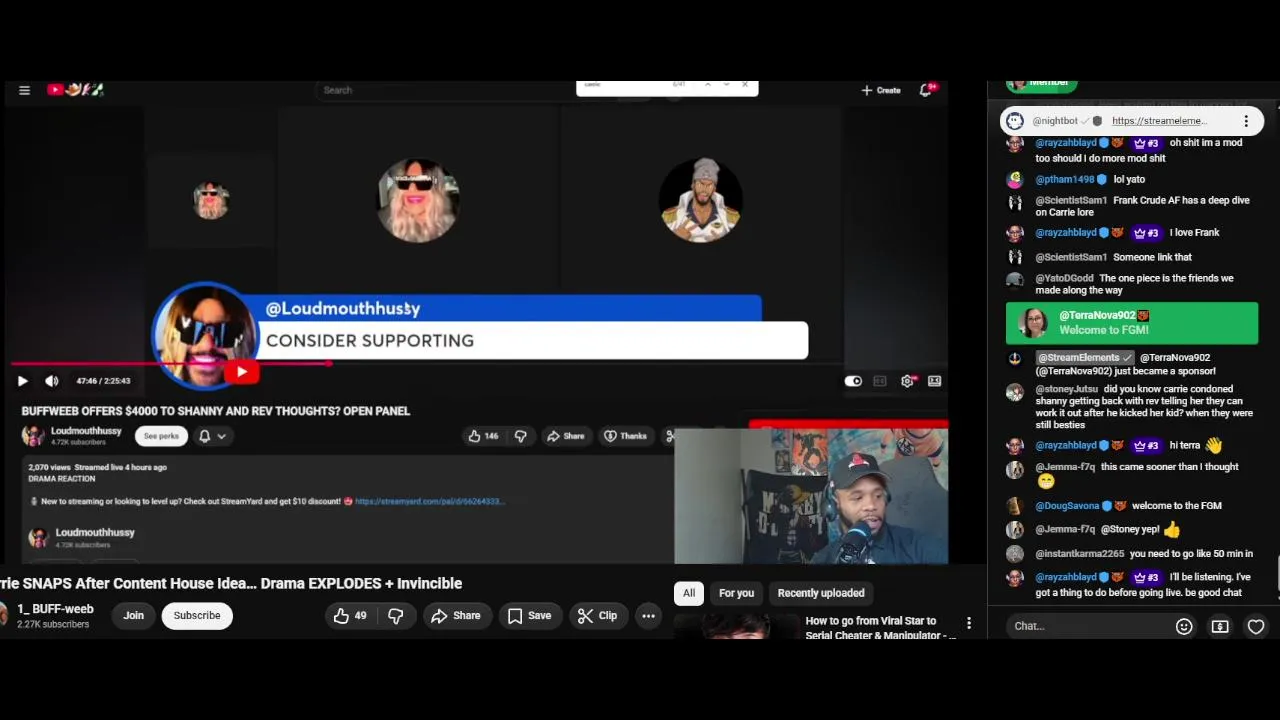Click @TerraNova902 welcome member card
This screenshot has width=1280, height=720.
1132,323
